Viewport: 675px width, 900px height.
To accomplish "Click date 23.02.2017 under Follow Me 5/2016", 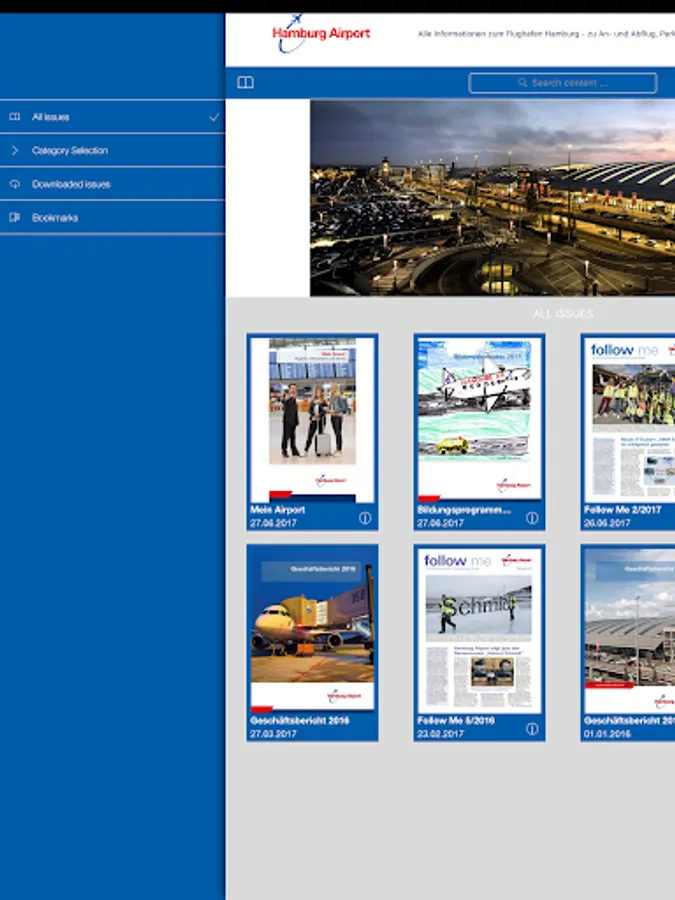I will point(440,734).
